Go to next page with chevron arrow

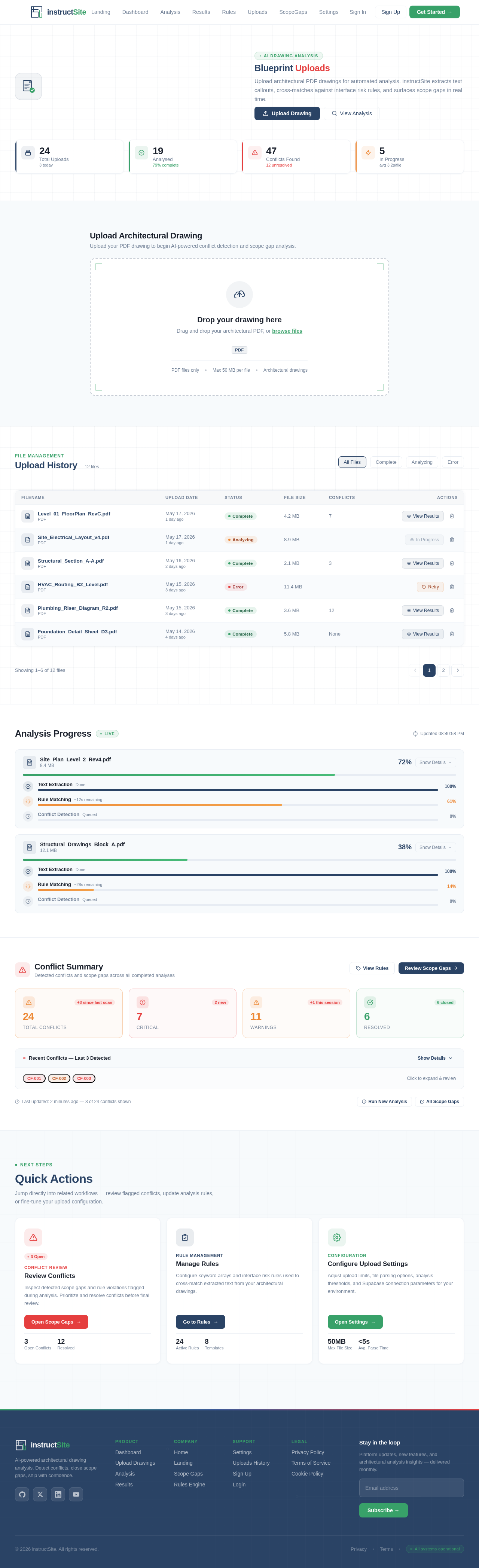pyautogui.click(x=458, y=670)
